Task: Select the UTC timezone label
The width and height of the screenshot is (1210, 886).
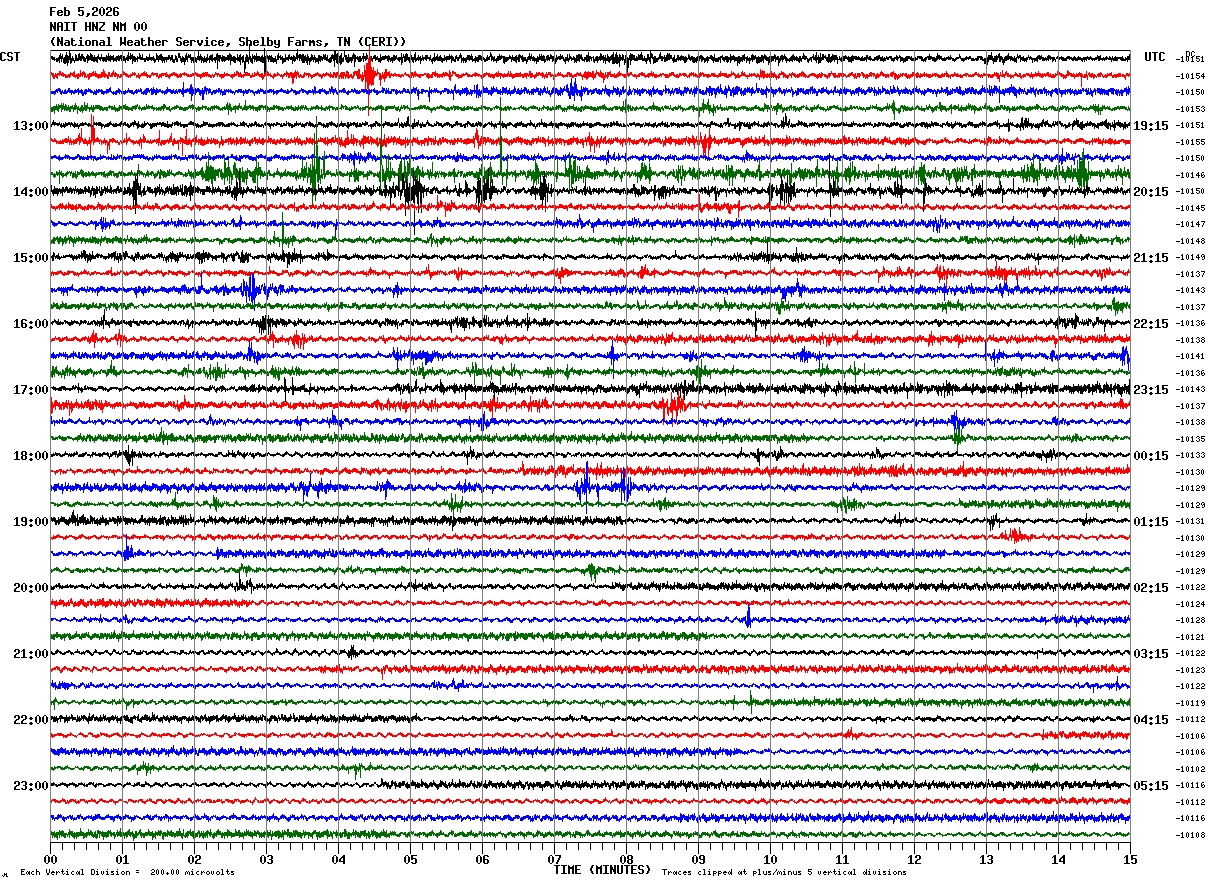Action: point(1155,57)
